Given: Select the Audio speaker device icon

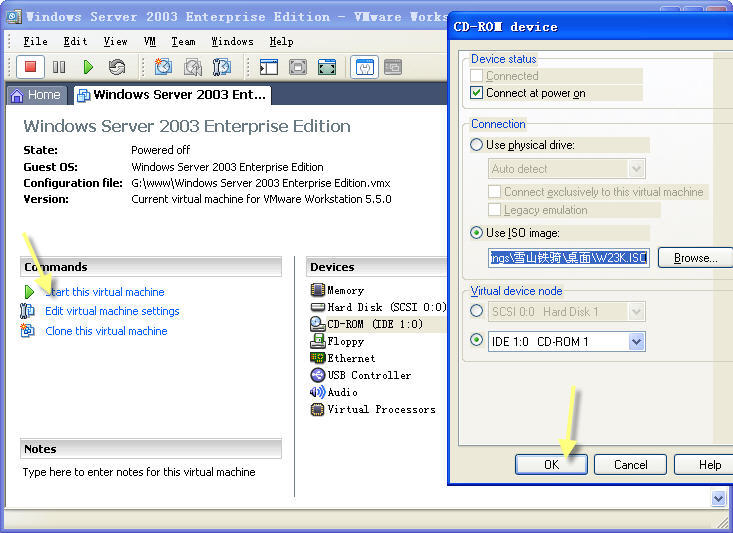Looking at the screenshot, I should click(x=317, y=392).
